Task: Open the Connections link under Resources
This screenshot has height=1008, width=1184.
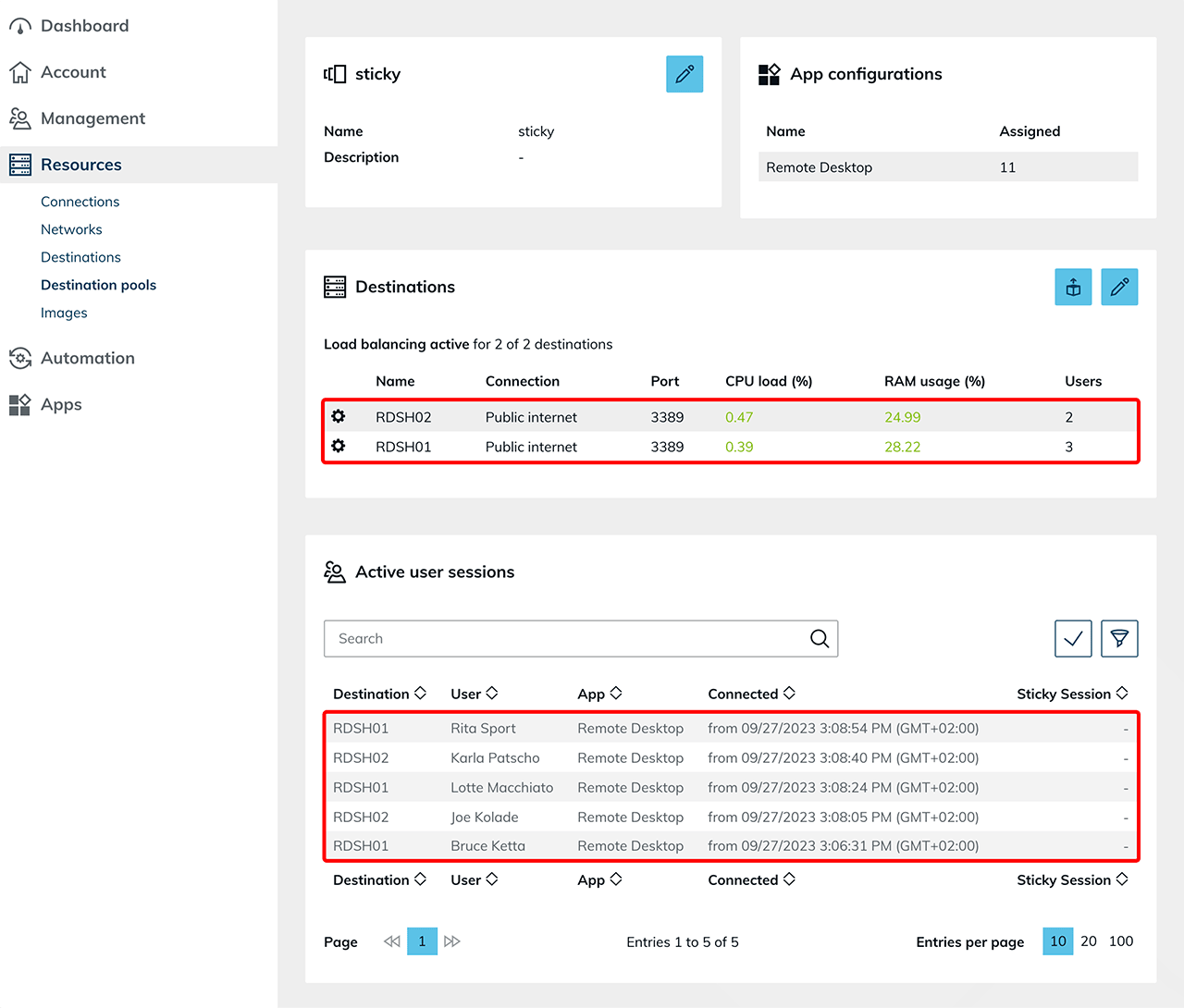Action: point(80,202)
